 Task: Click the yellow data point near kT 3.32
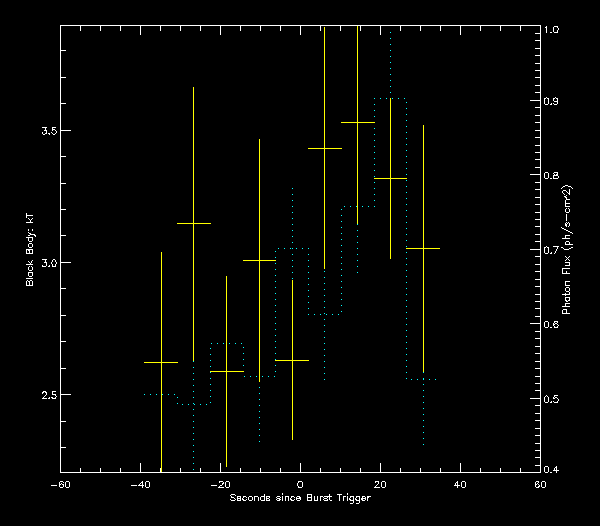(390, 178)
